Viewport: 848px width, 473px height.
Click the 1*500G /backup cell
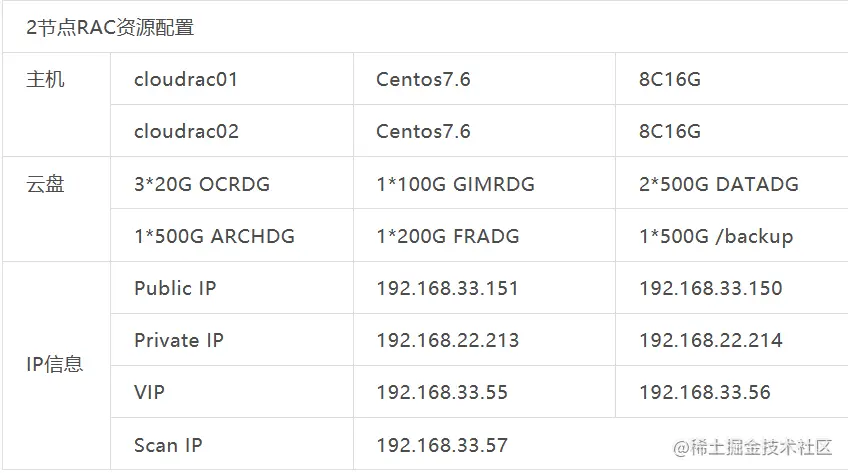click(732, 236)
